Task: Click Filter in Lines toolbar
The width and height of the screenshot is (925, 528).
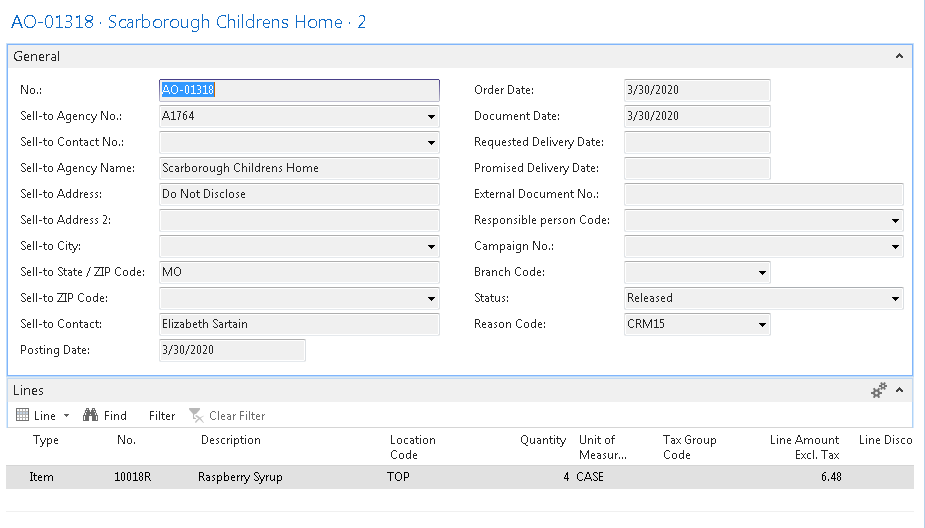Action: click(x=161, y=415)
